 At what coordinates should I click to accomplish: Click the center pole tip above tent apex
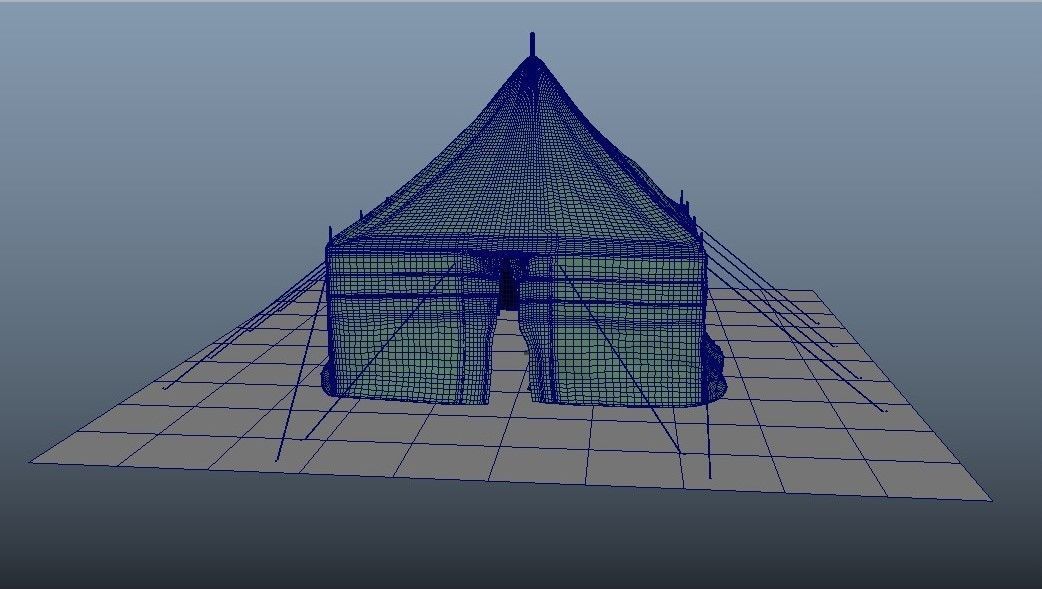pyautogui.click(x=532, y=44)
